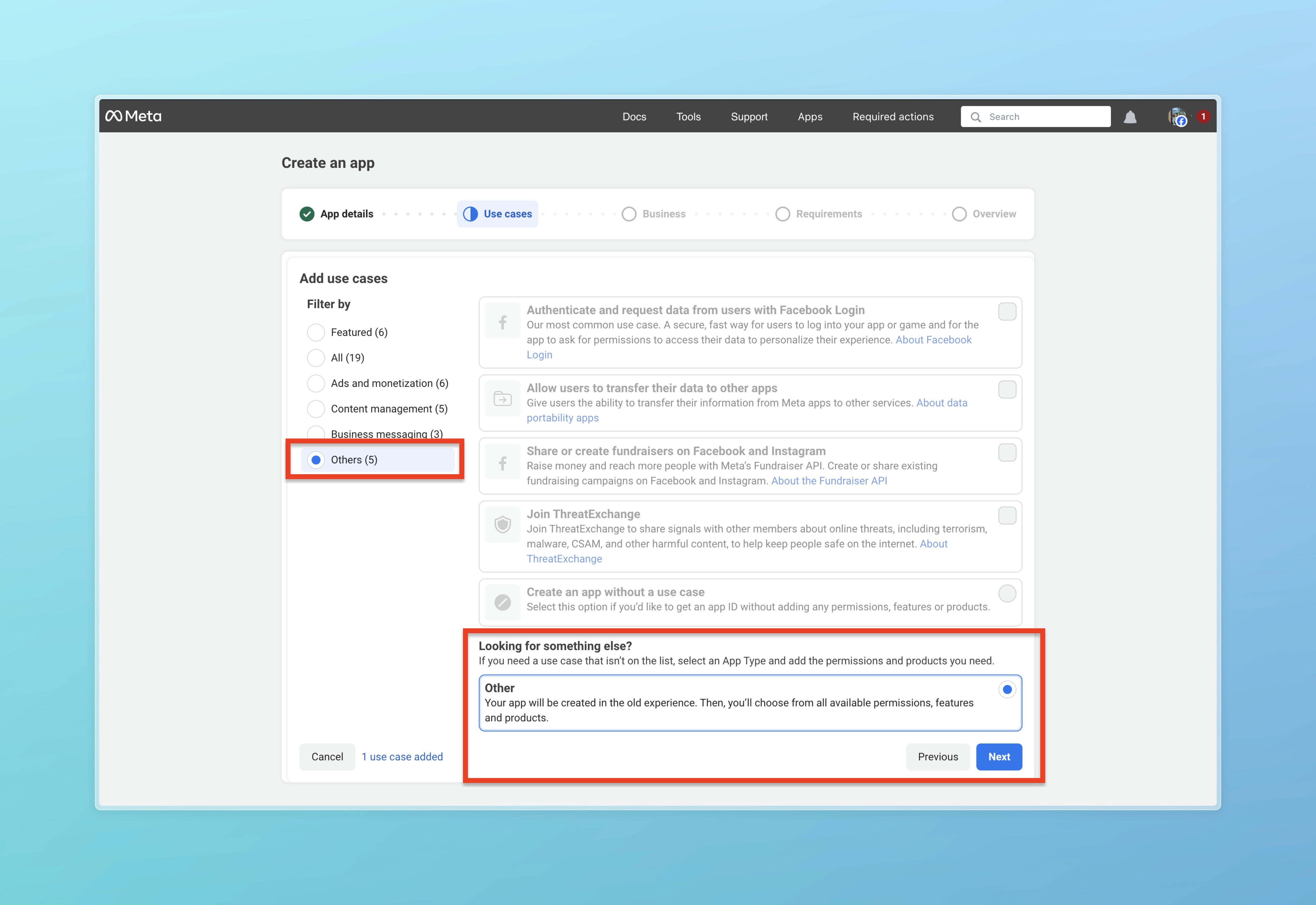Open the Apps menu item
Image resolution: width=1316 pixels, height=905 pixels.
810,117
